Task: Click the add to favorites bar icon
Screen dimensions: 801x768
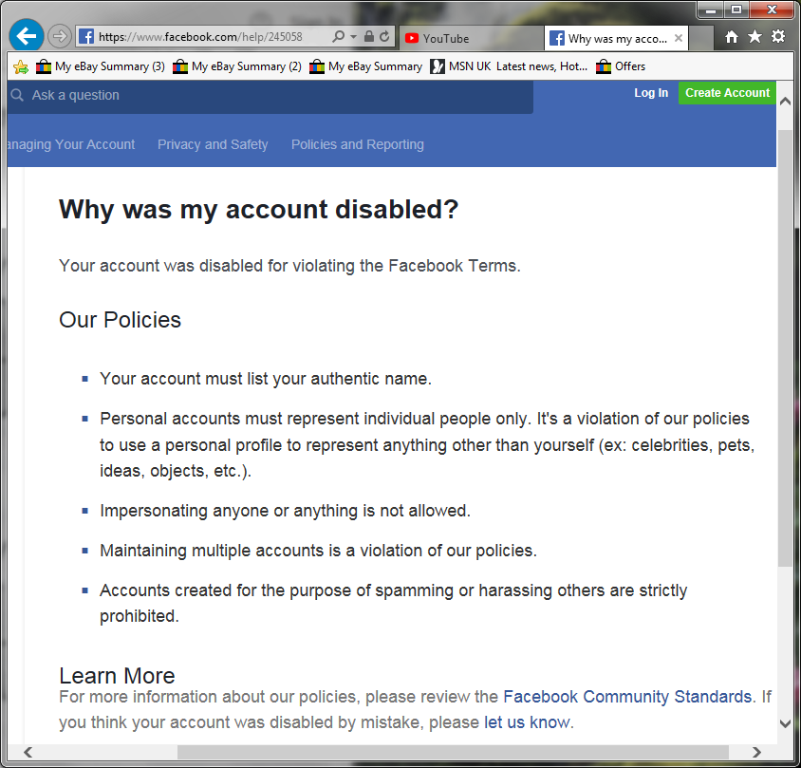Action: 20,67
